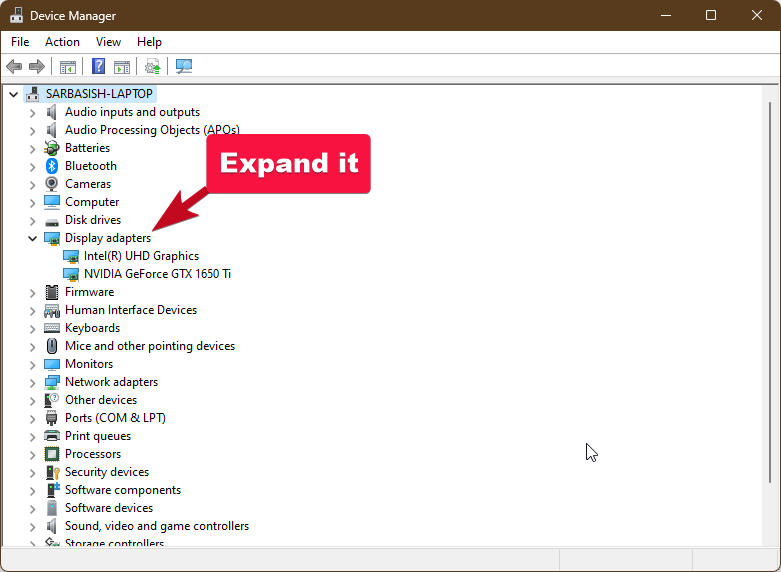Click the Software devices icon
The width and height of the screenshot is (781, 572).
52,508
